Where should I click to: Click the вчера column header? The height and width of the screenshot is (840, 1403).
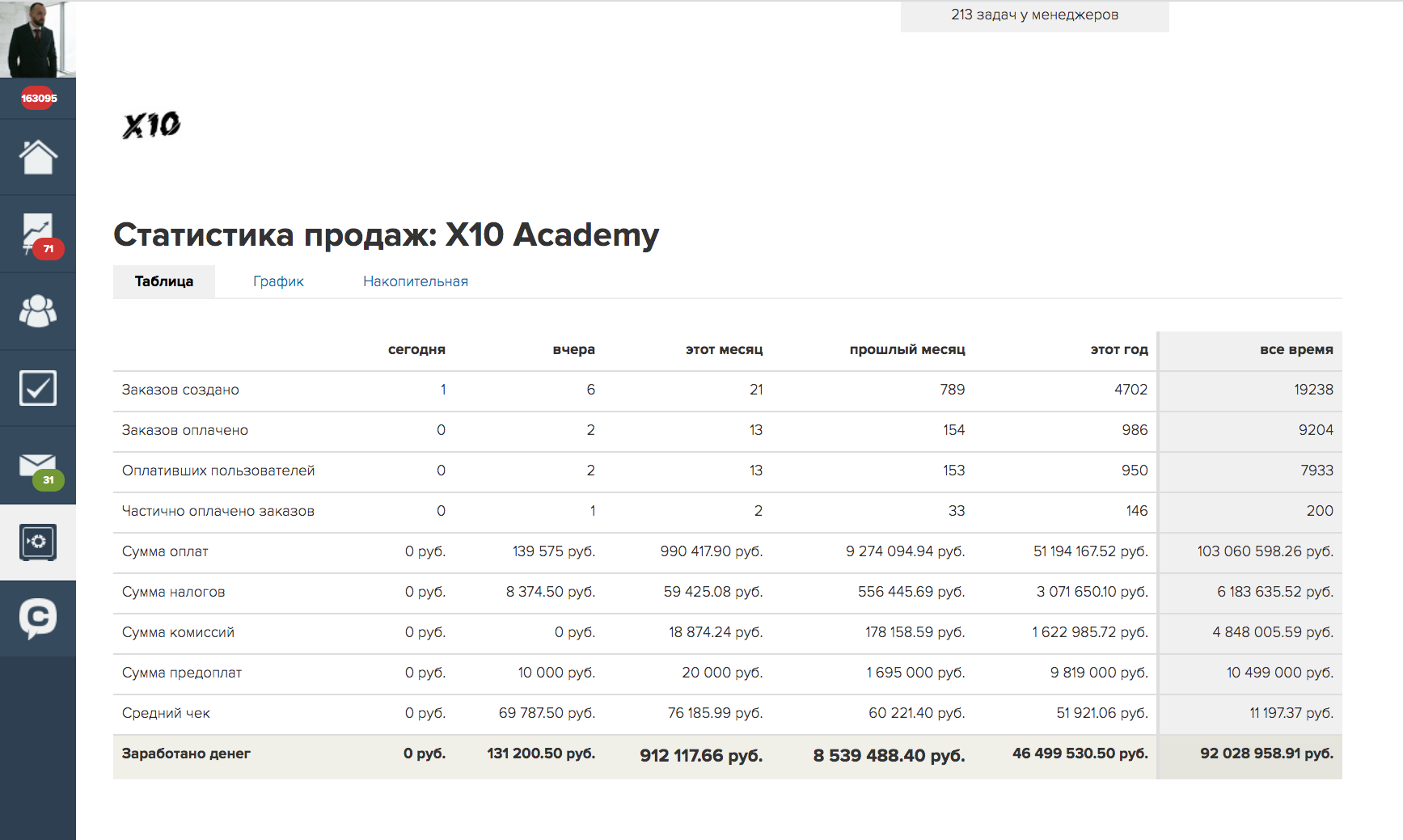click(x=574, y=349)
